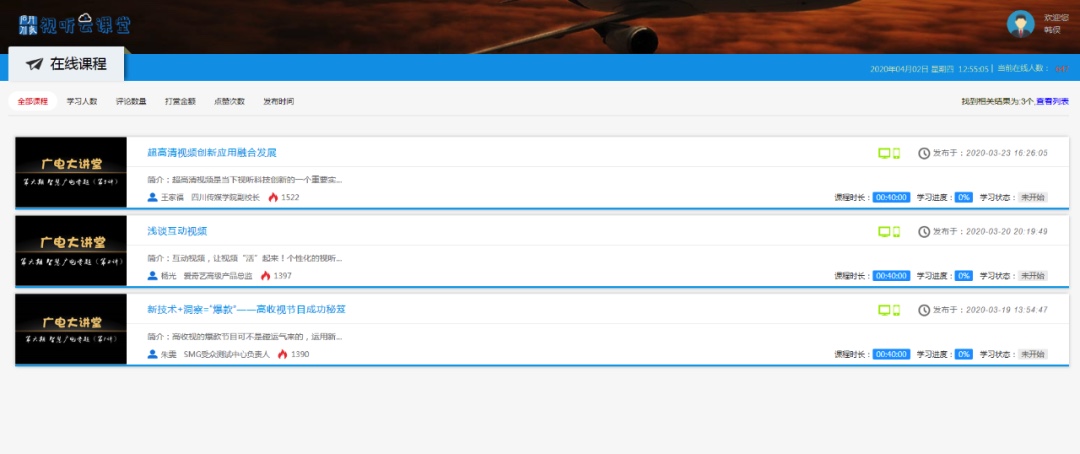Click the green mobile phone icon on second course
This screenshot has width=1080, height=454.
[897, 231]
